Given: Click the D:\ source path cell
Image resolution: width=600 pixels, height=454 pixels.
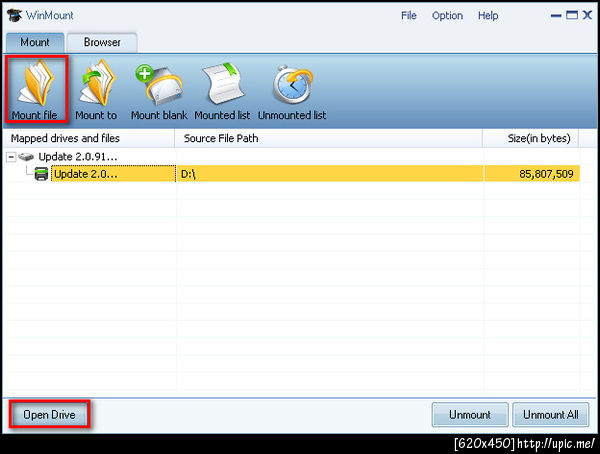Looking at the screenshot, I should coord(330,174).
